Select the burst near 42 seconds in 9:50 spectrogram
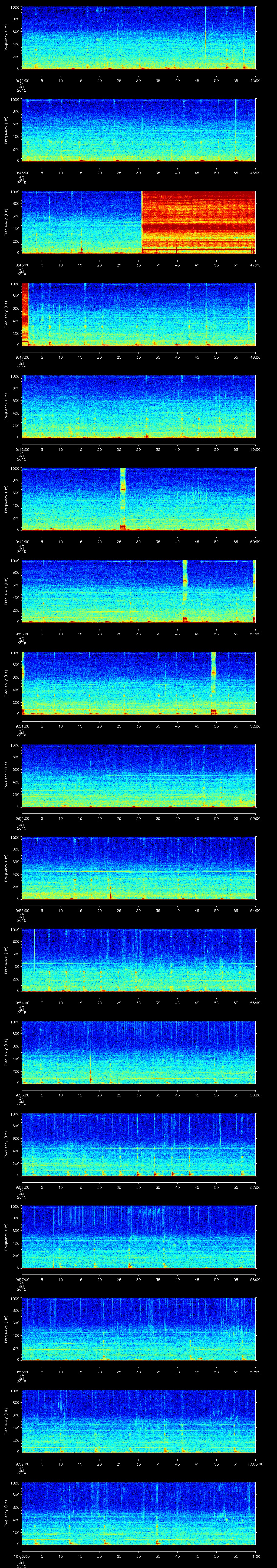 click(x=185, y=590)
